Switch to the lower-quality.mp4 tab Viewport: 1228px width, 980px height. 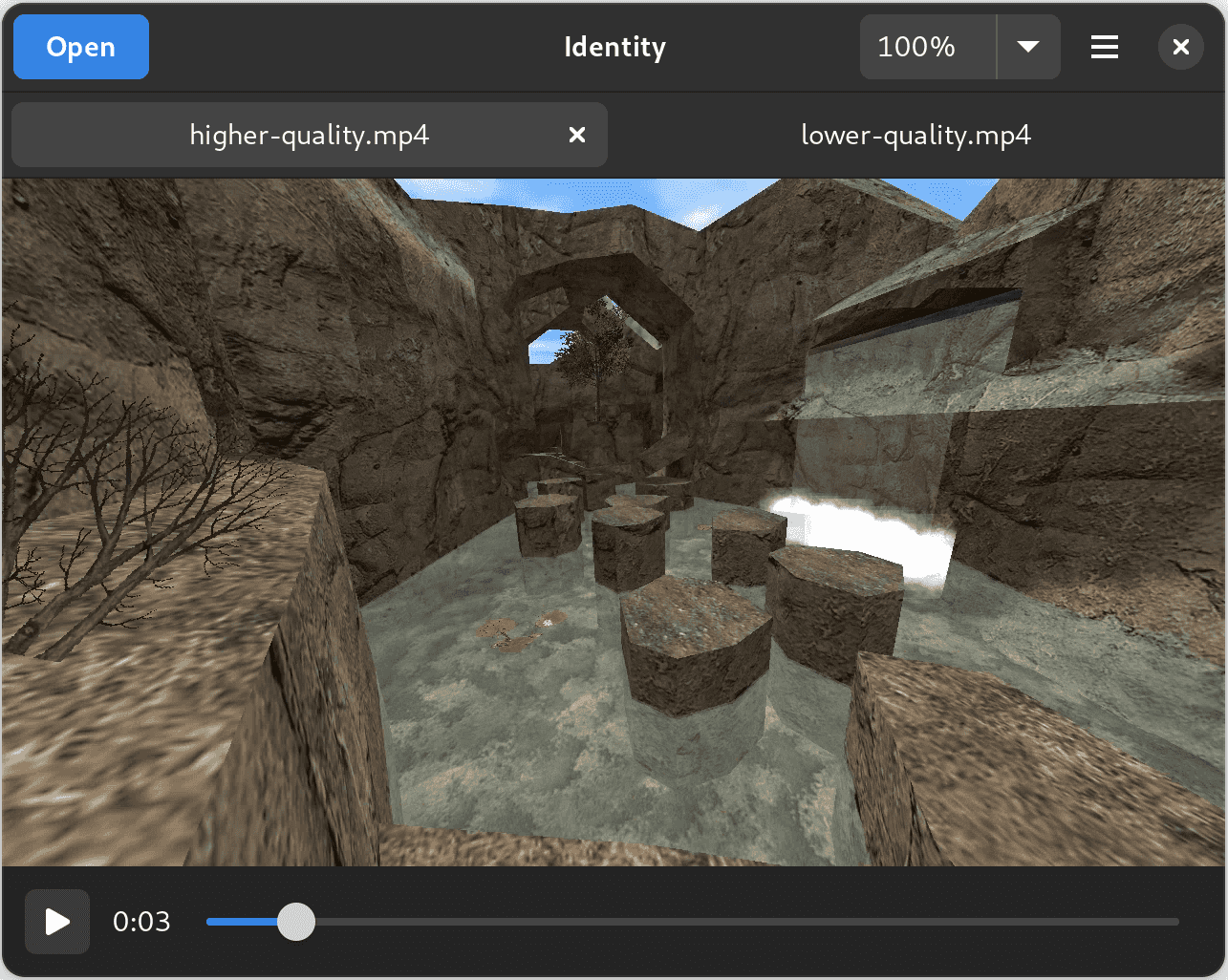916,135
